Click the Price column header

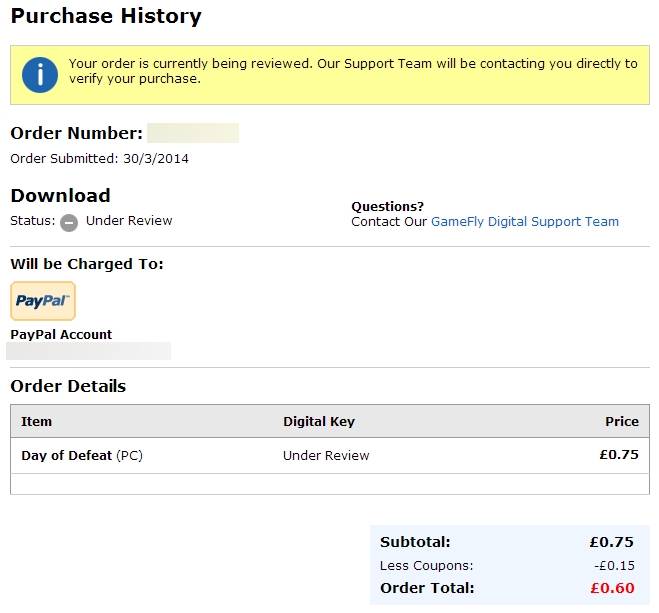pos(621,422)
